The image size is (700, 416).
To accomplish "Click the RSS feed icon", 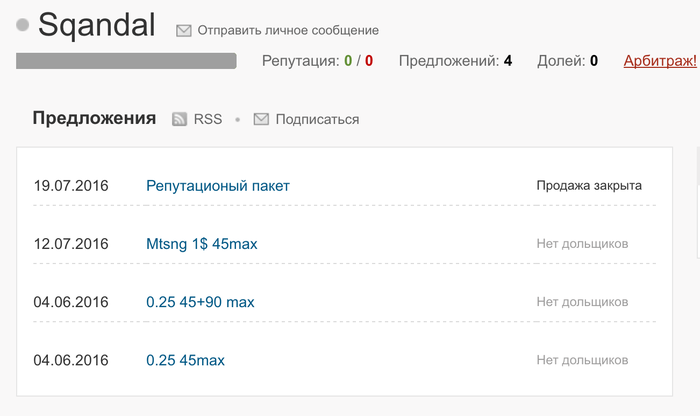I will pos(180,119).
